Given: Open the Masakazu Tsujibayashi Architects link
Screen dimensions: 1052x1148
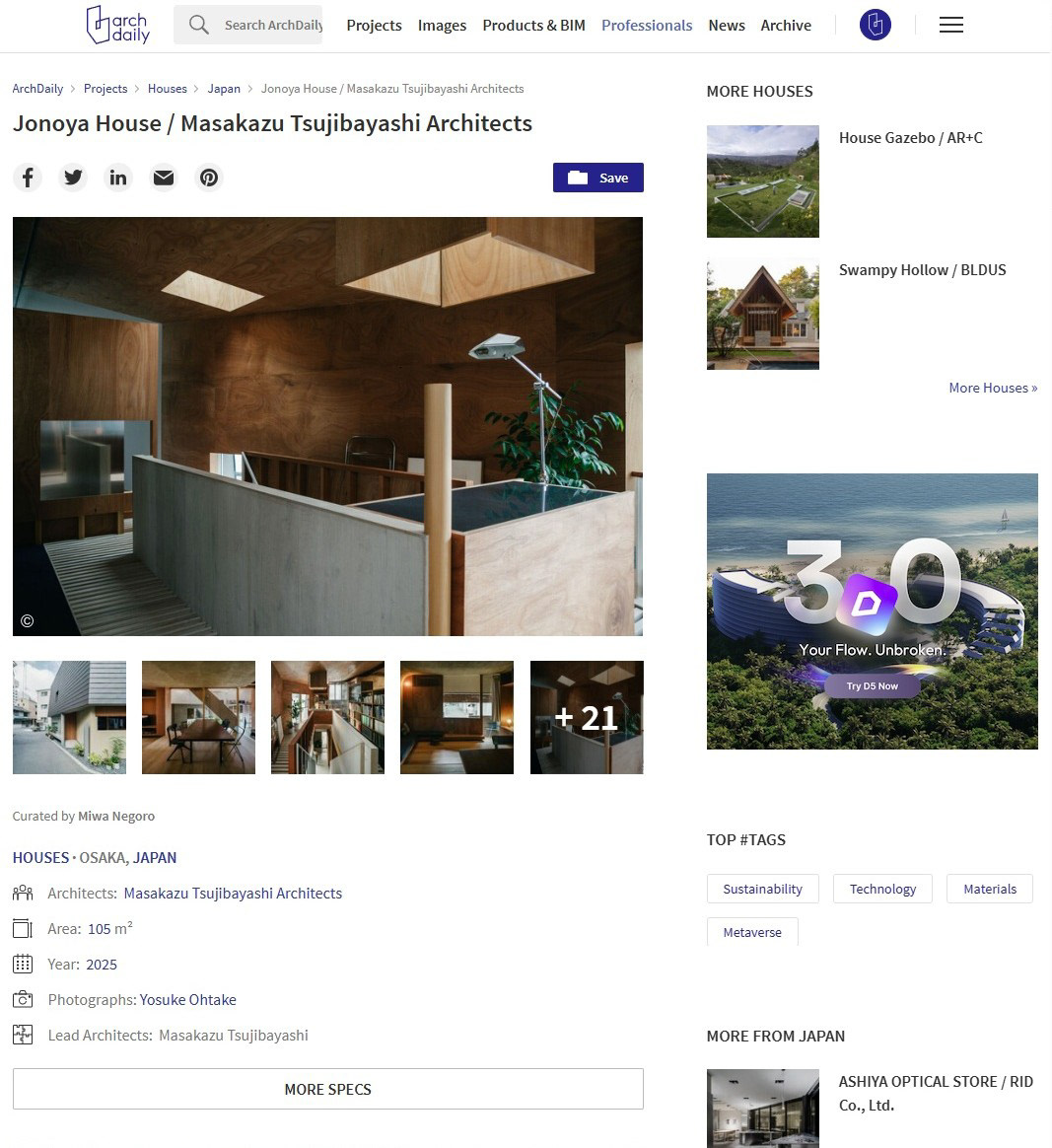Looking at the screenshot, I should click(233, 894).
